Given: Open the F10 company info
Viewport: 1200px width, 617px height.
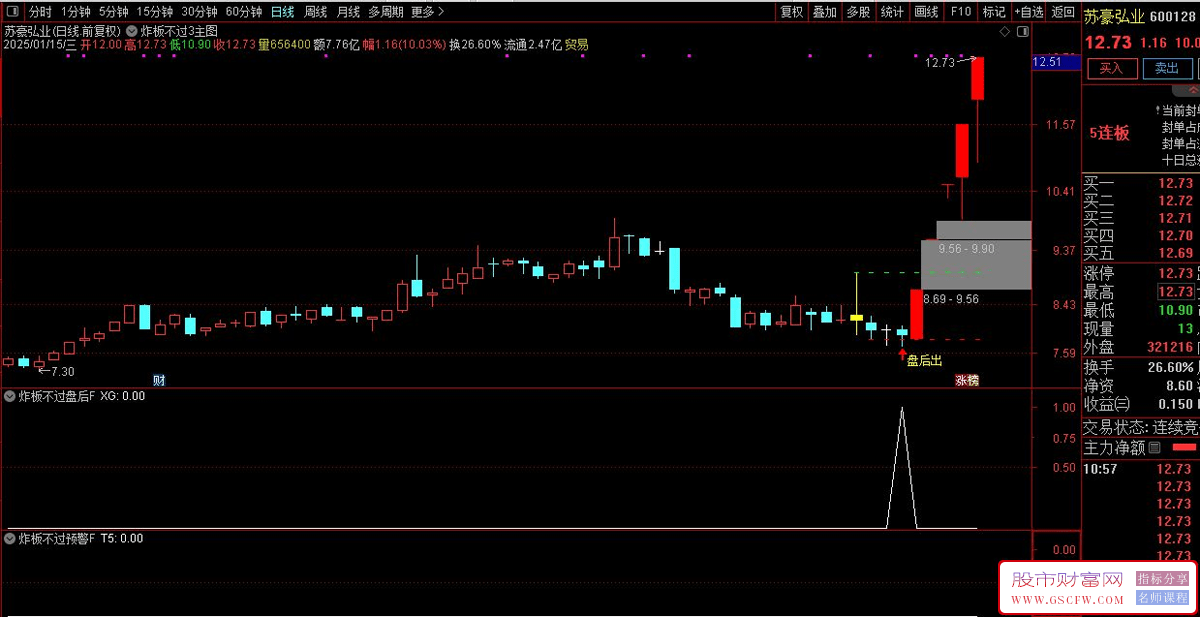Looking at the screenshot, I should (x=960, y=12).
